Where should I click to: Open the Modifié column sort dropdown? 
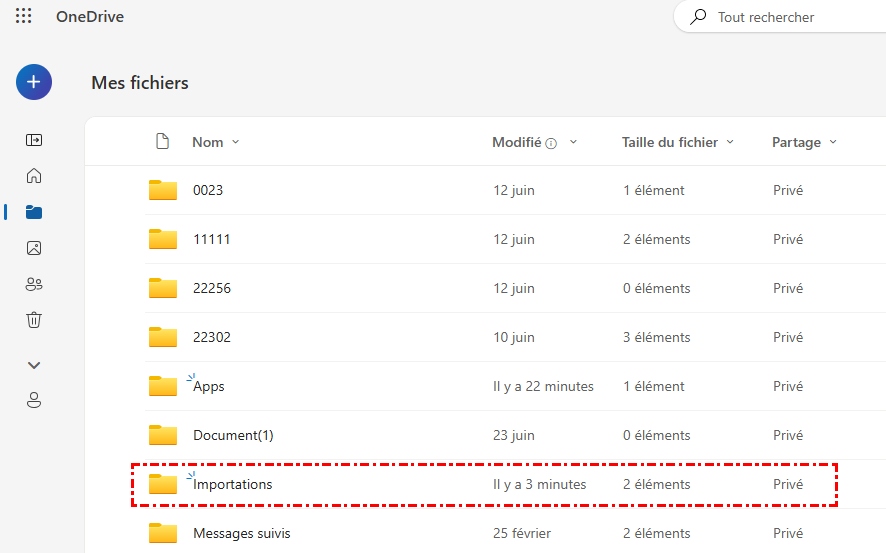pos(573,142)
